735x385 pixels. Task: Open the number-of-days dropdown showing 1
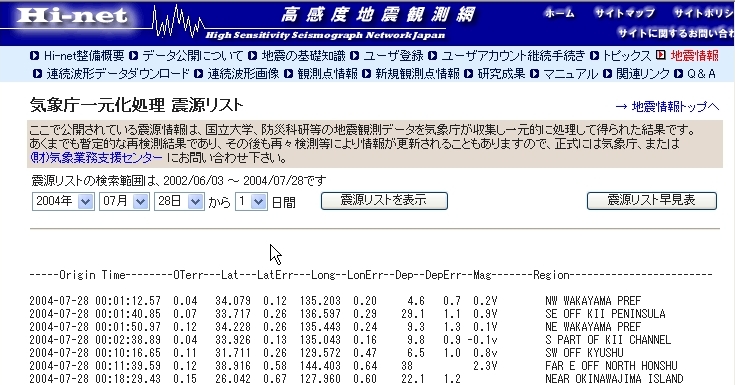(x=251, y=202)
